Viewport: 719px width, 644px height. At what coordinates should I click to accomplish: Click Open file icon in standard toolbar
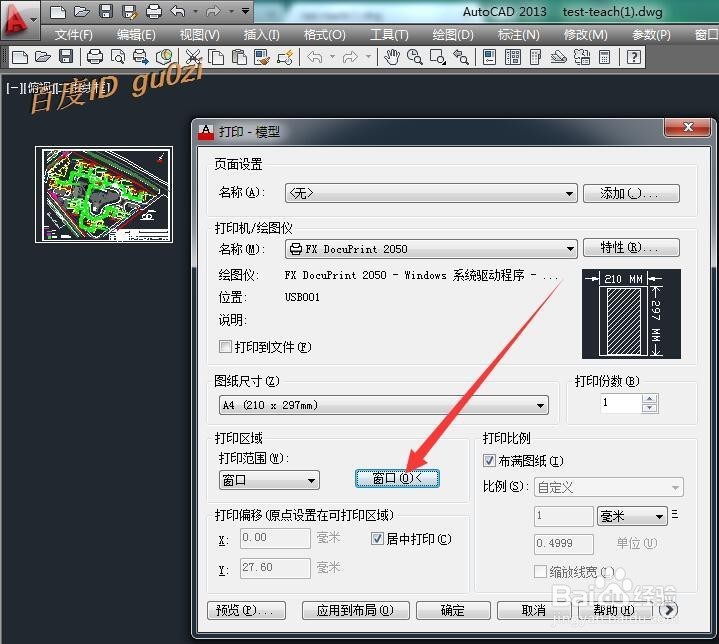pyautogui.click(x=43, y=57)
